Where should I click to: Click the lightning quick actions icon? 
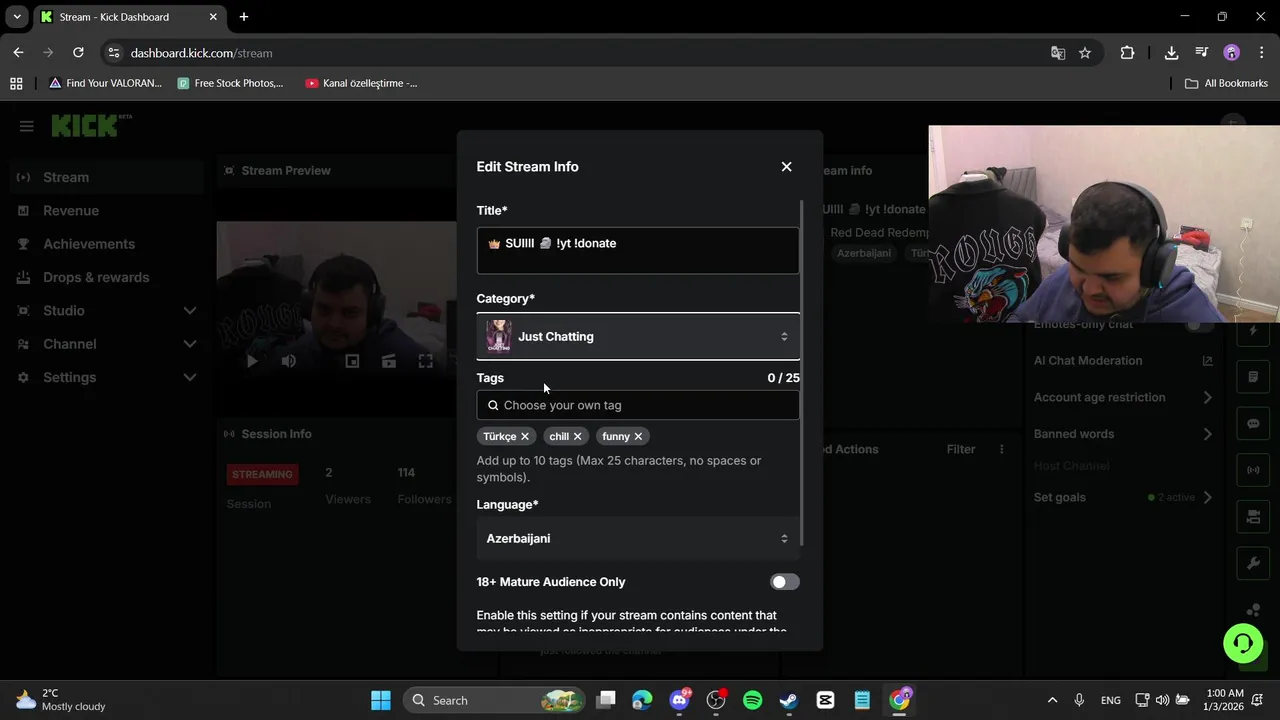click(1253, 331)
